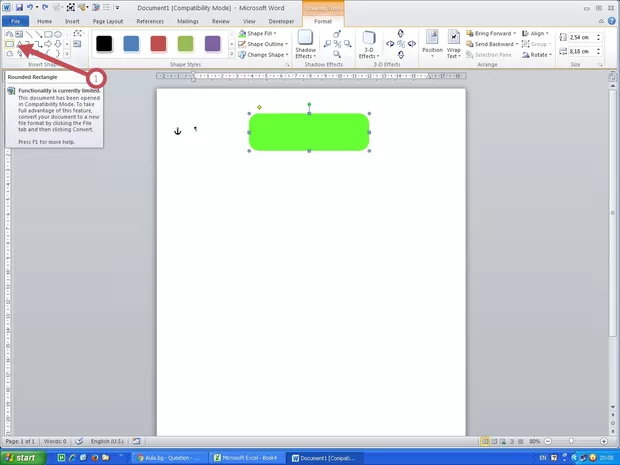
Task: Increase the shape height with the spinner
Action: point(598,35)
